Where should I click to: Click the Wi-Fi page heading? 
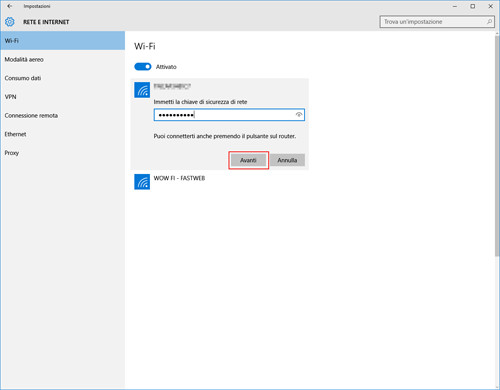pyautogui.click(x=145, y=46)
